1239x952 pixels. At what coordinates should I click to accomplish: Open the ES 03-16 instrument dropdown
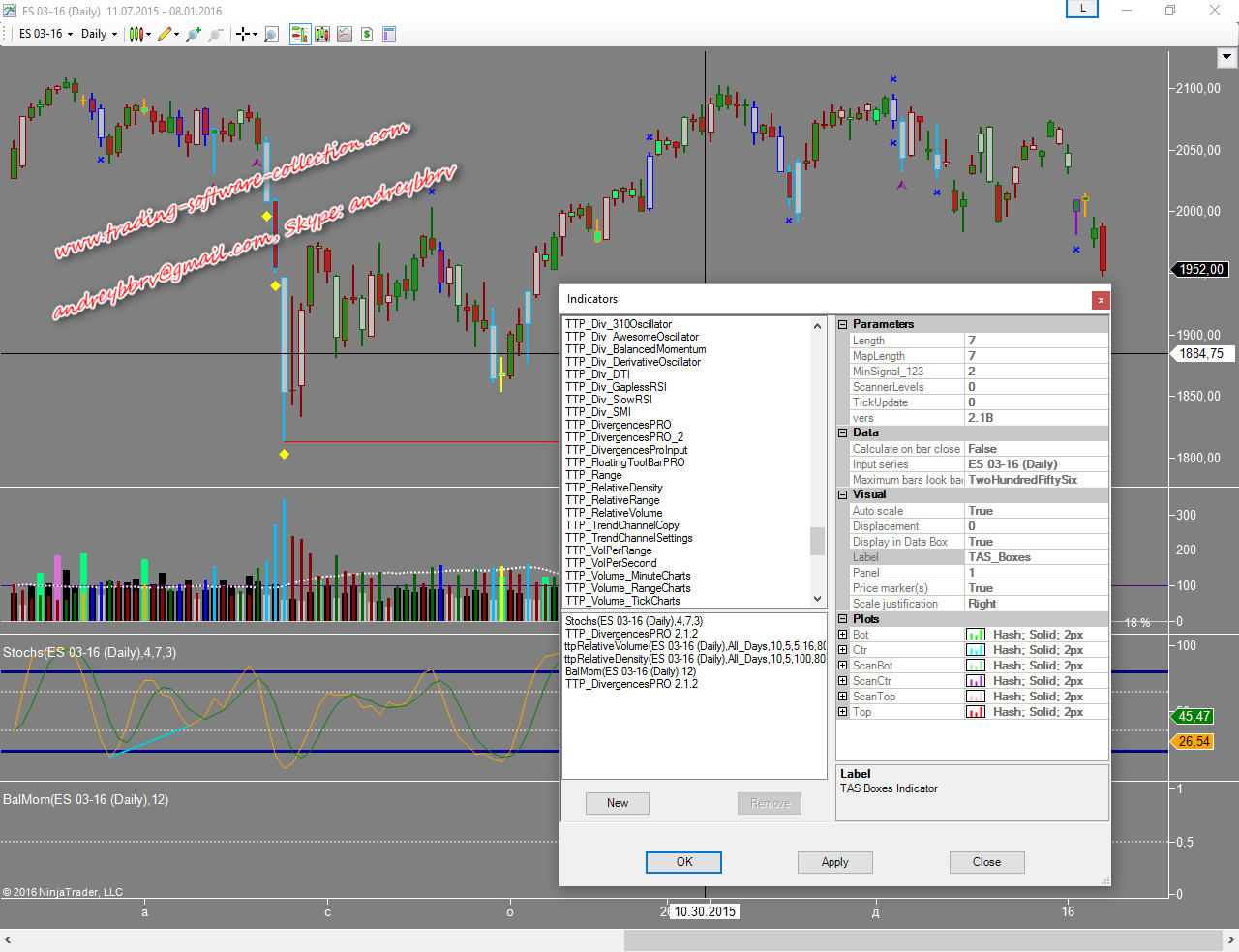(x=45, y=34)
